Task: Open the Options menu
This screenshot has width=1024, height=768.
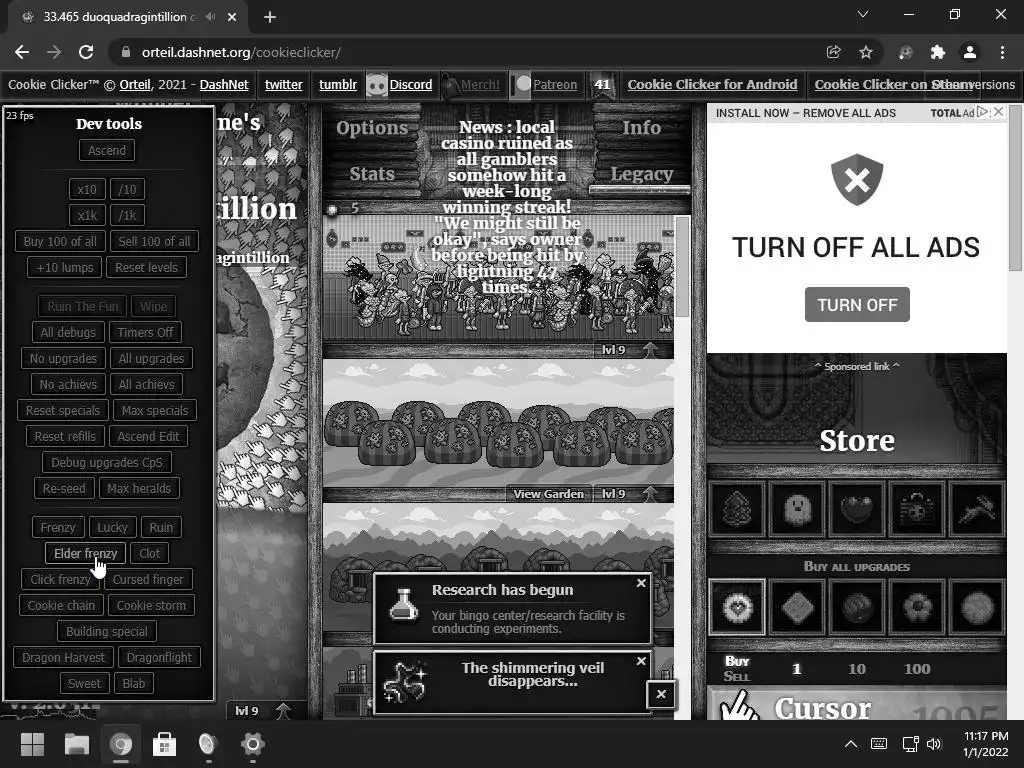Action: 372,128
